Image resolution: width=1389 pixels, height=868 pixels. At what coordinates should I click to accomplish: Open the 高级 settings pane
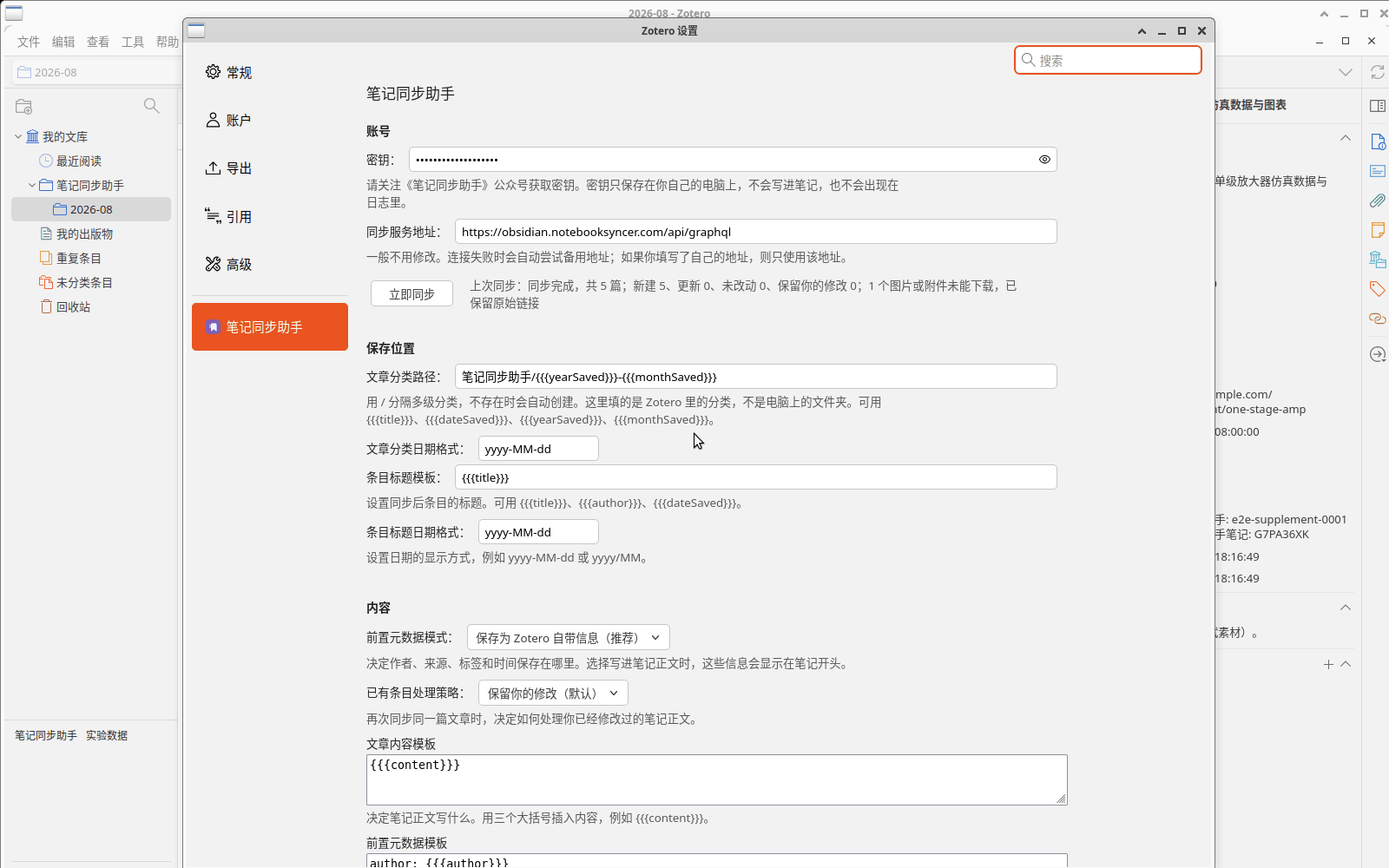pyautogui.click(x=269, y=264)
